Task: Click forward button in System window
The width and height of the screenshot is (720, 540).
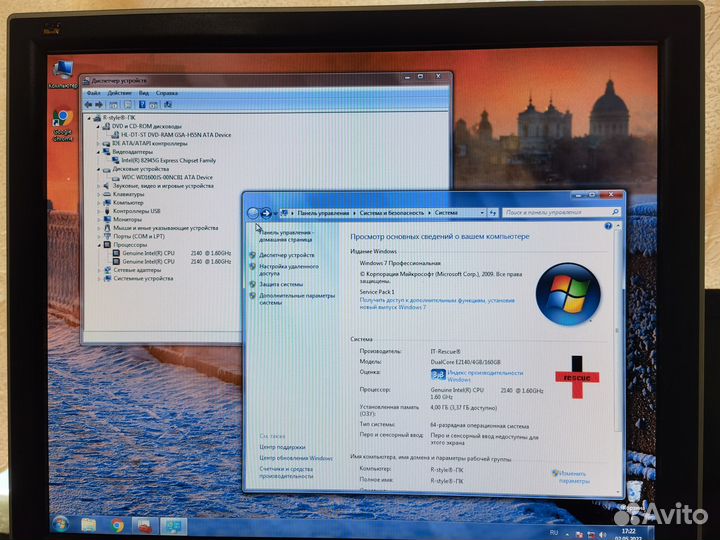Action: point(265,213)
